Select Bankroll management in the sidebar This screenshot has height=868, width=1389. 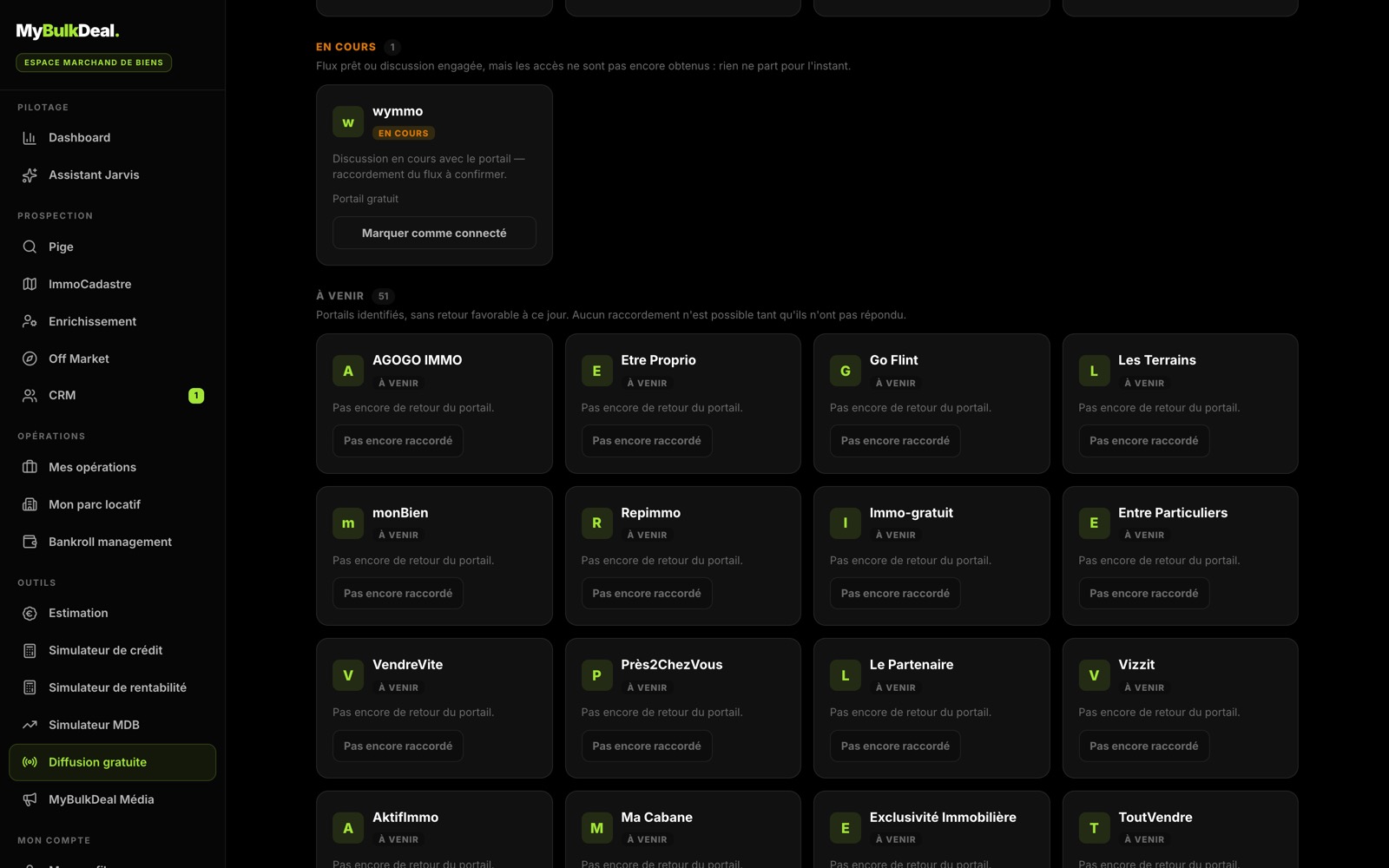click(113, 542)
